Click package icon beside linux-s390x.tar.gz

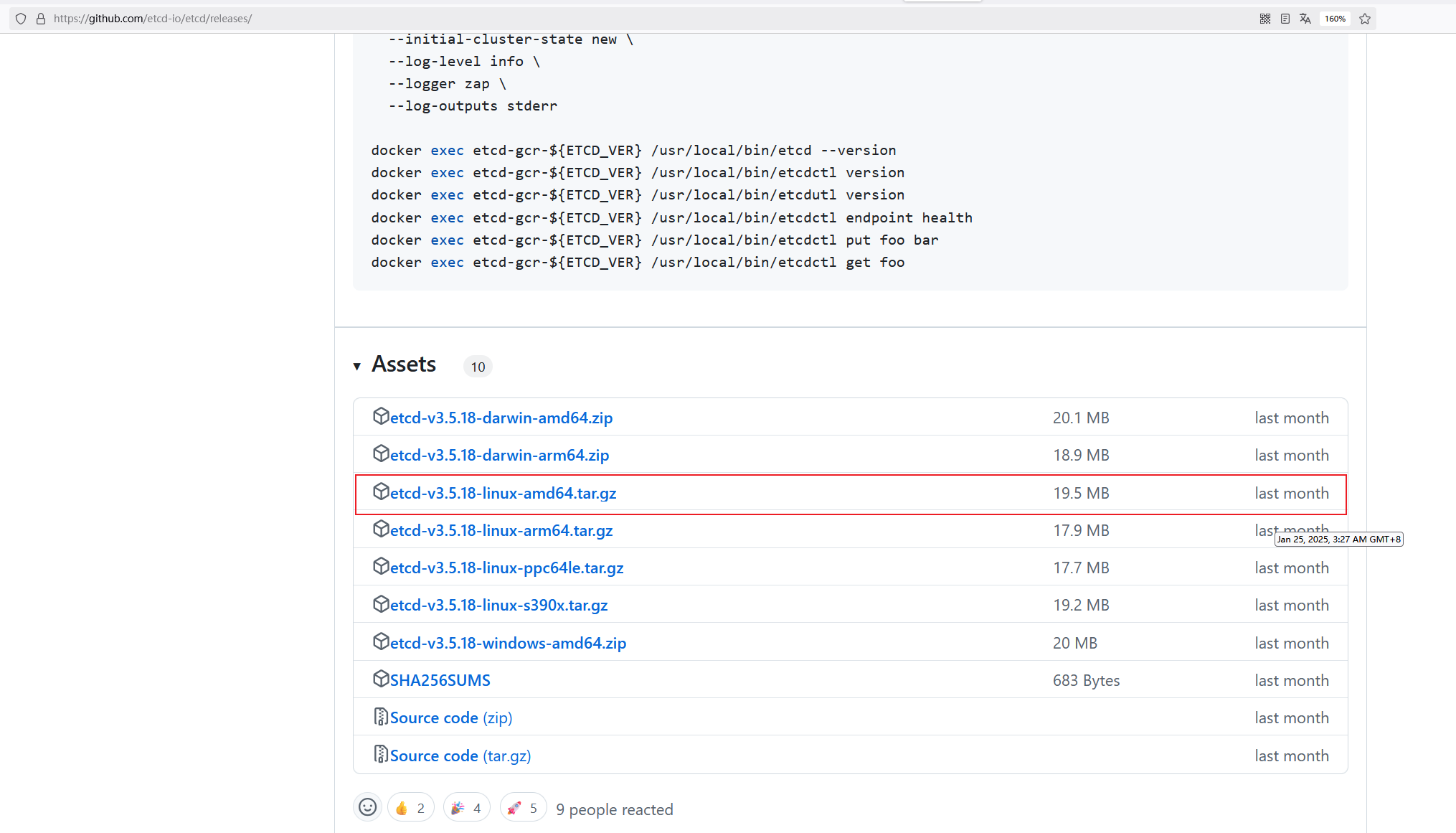point(381,603)
